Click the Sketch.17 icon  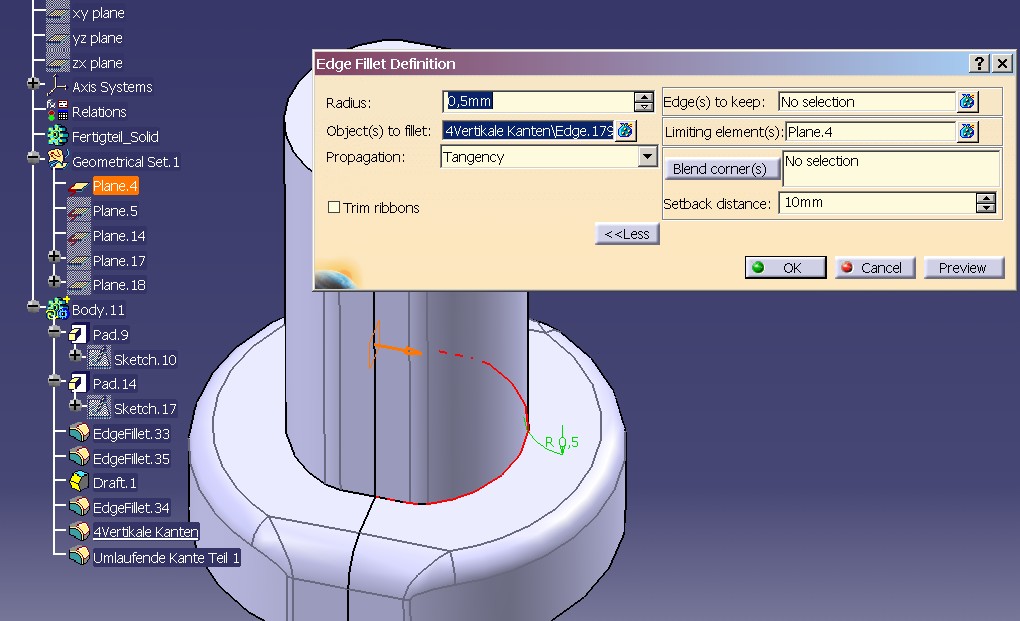coord(99,408)
